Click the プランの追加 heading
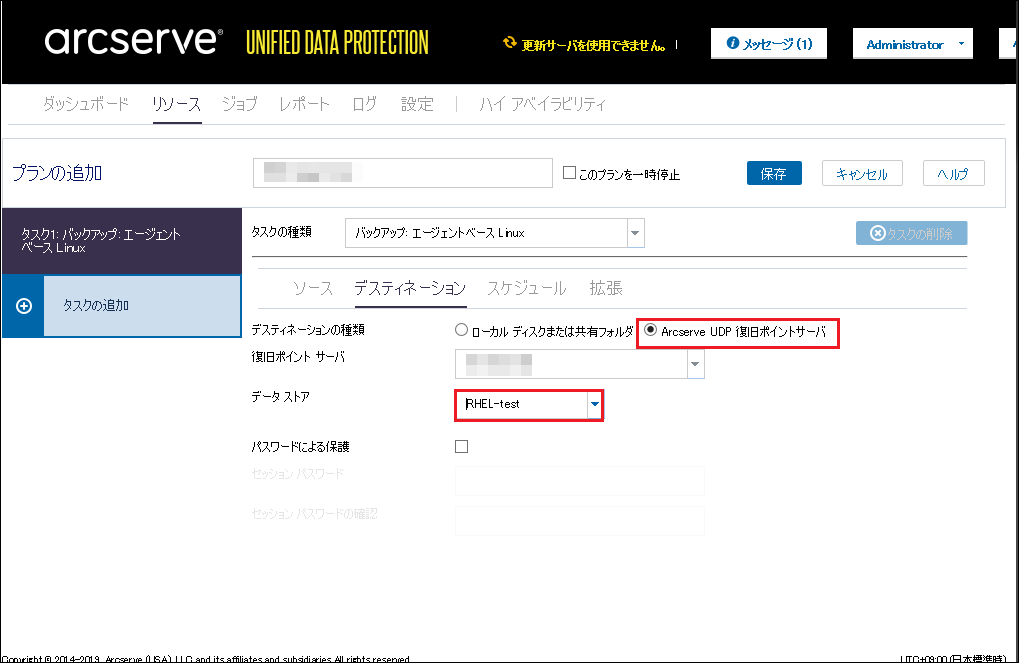1019x663 pixels. point(57,173)
